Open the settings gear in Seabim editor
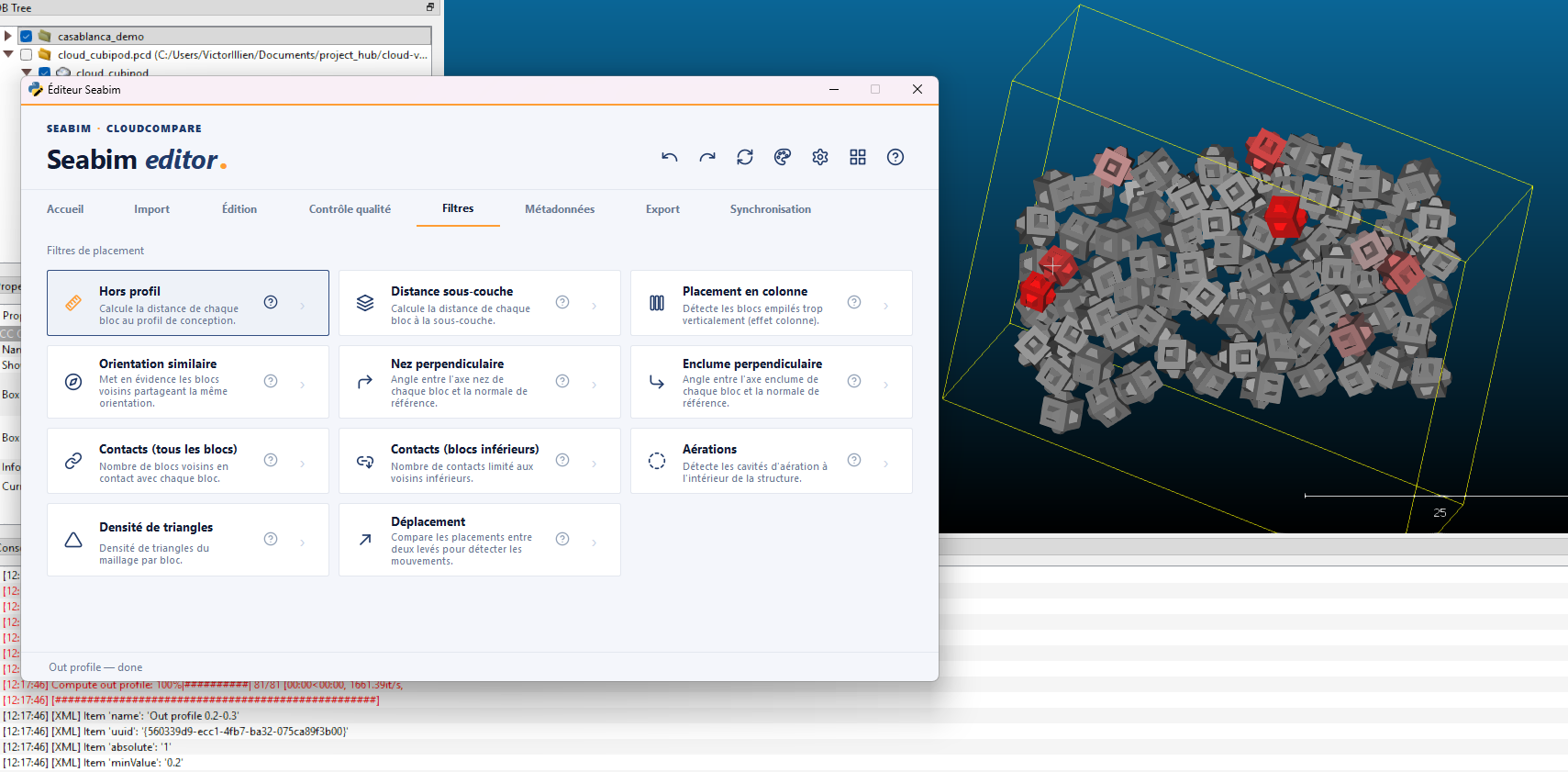The height and width of the screenshot is (772, 1568). click(x=820, y=157)
